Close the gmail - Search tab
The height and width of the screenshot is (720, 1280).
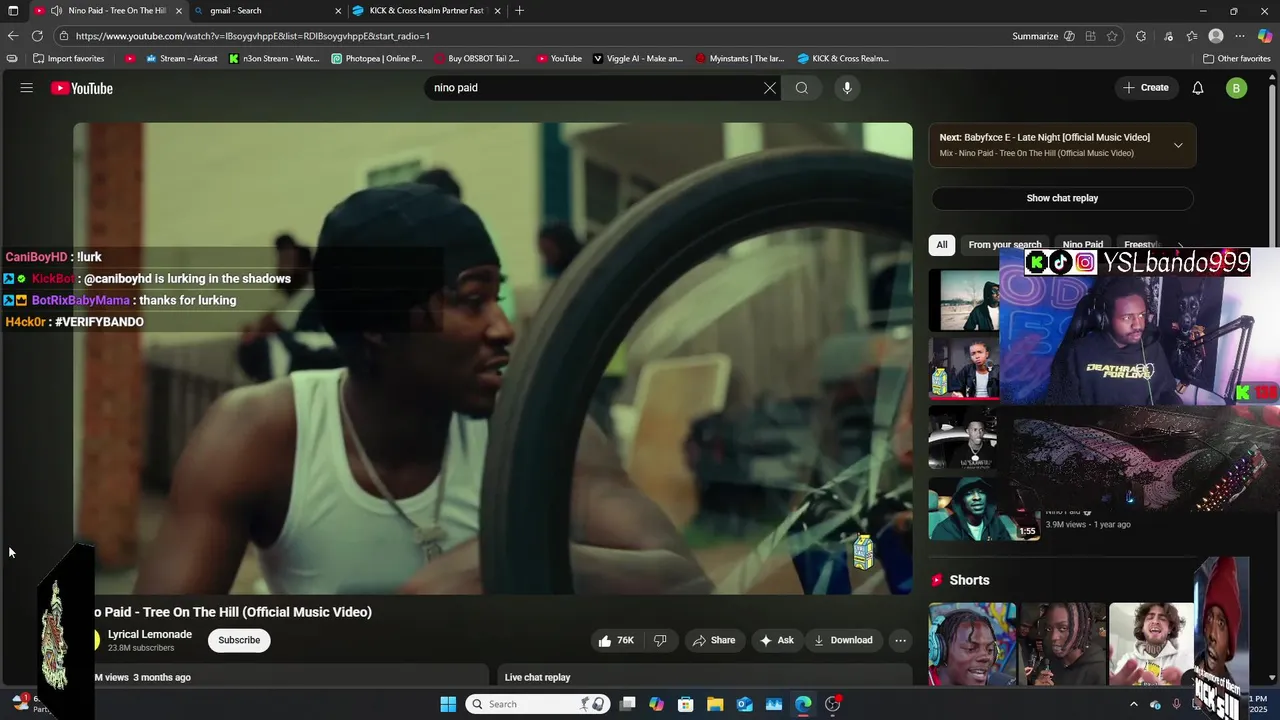337,11
